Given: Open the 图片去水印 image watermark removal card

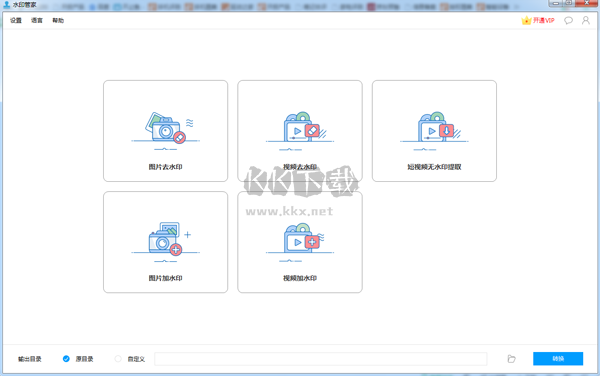Looking at the screenshot, I should click(165, 131).
